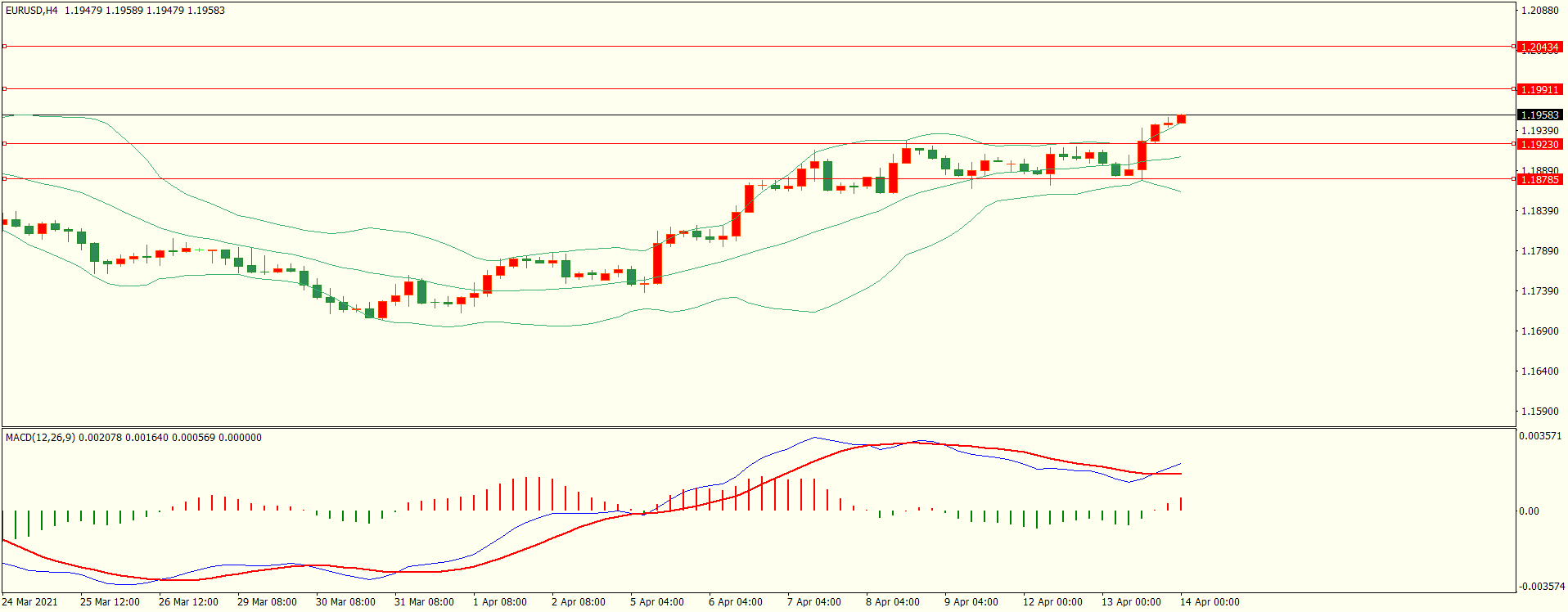Click the latest candle at the chart's right end

[x=1181, y=119]
